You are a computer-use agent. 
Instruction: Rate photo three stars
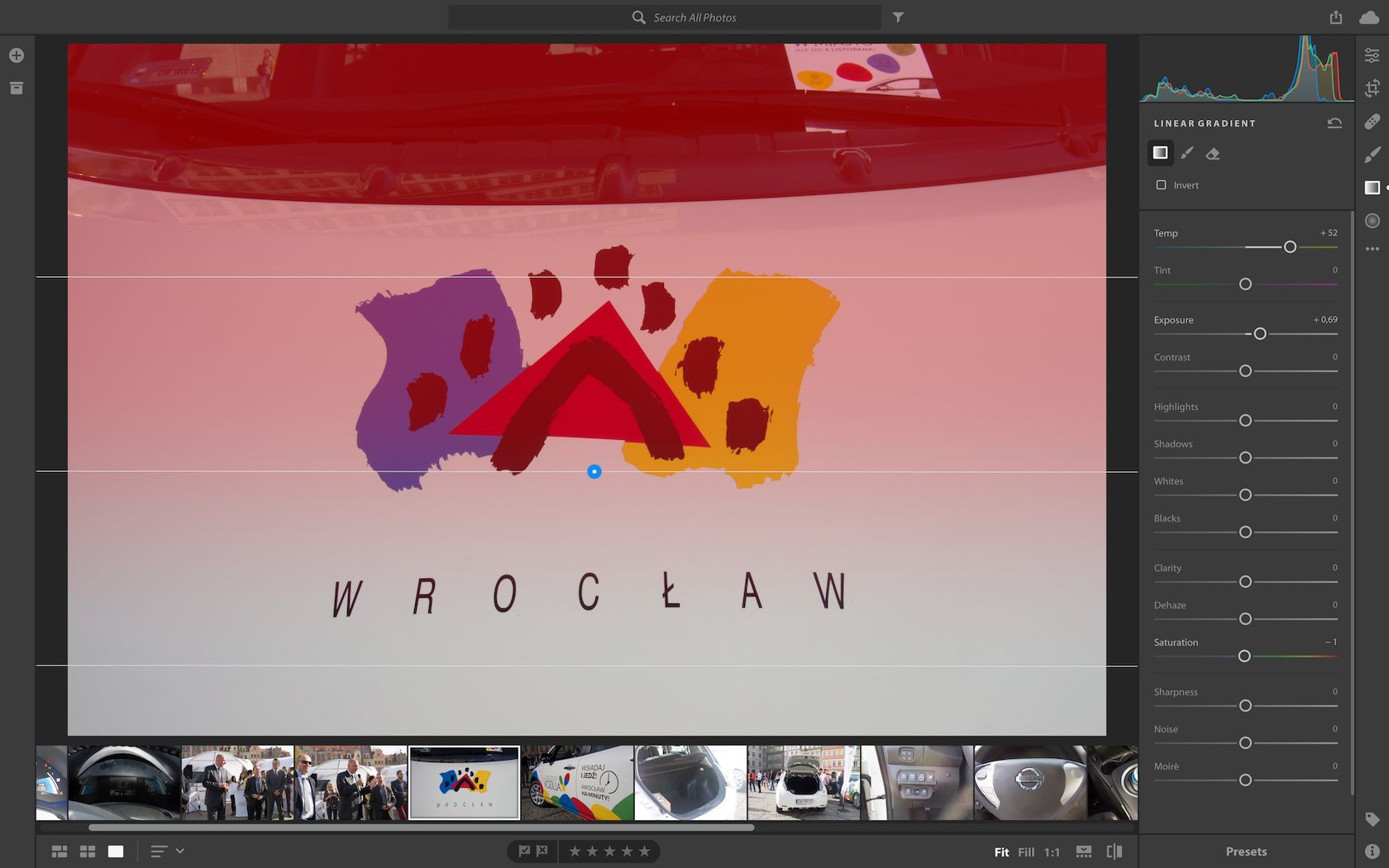(x=609, y=851)
